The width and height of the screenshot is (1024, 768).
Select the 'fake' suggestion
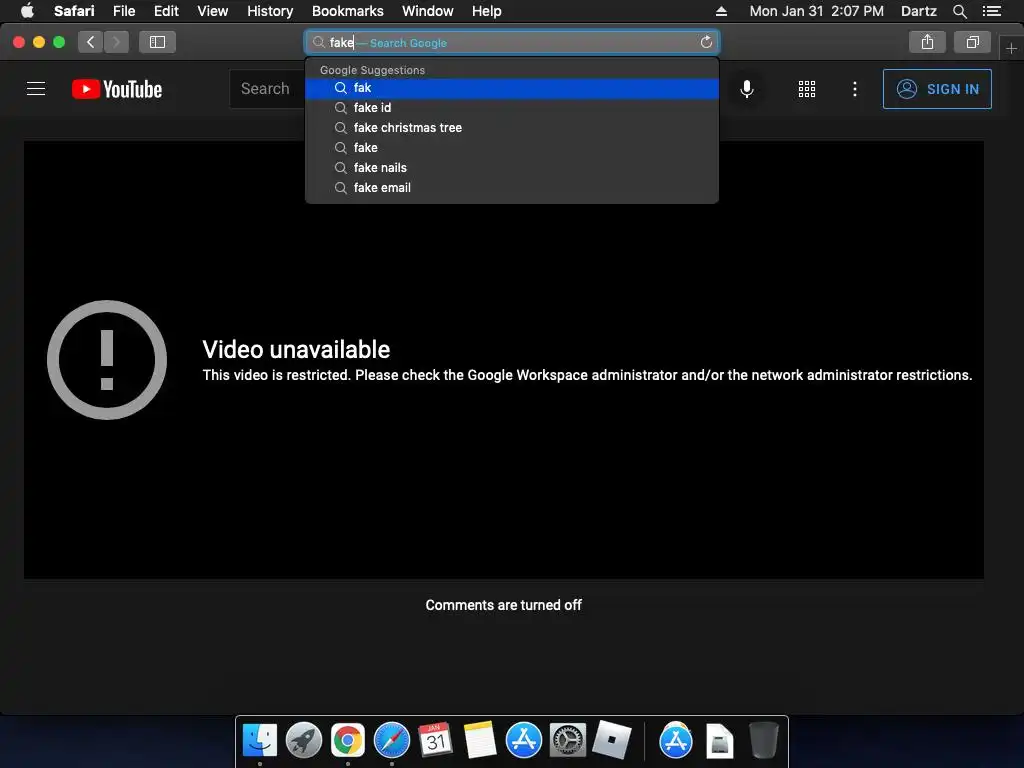[512, 148]
